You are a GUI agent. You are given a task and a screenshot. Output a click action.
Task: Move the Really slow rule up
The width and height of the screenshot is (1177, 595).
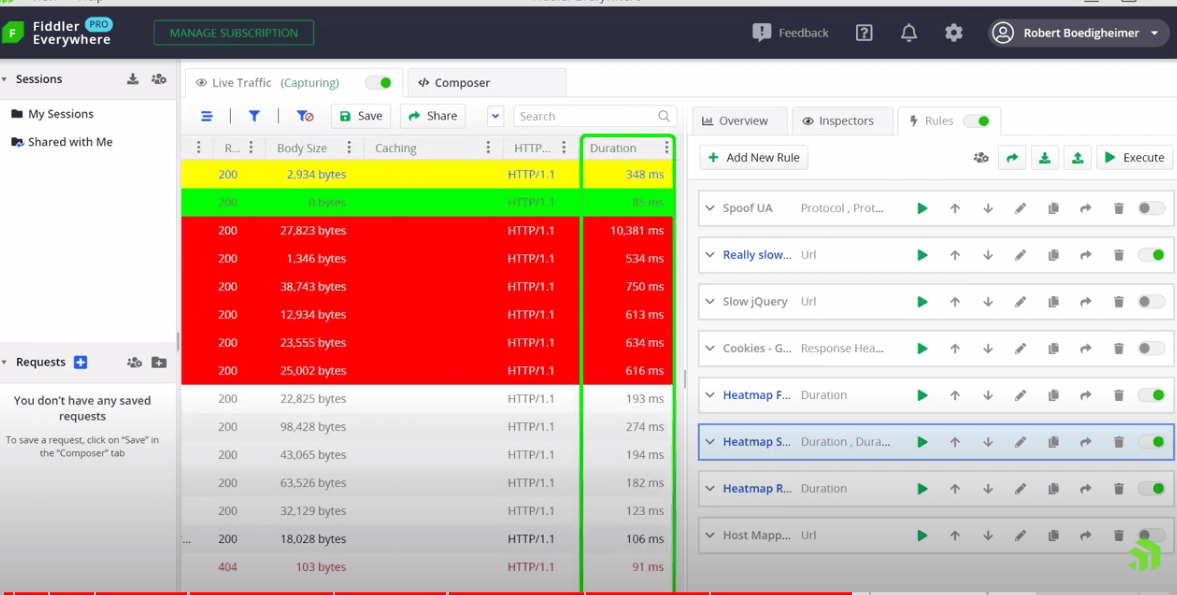(x=955, y=255)
